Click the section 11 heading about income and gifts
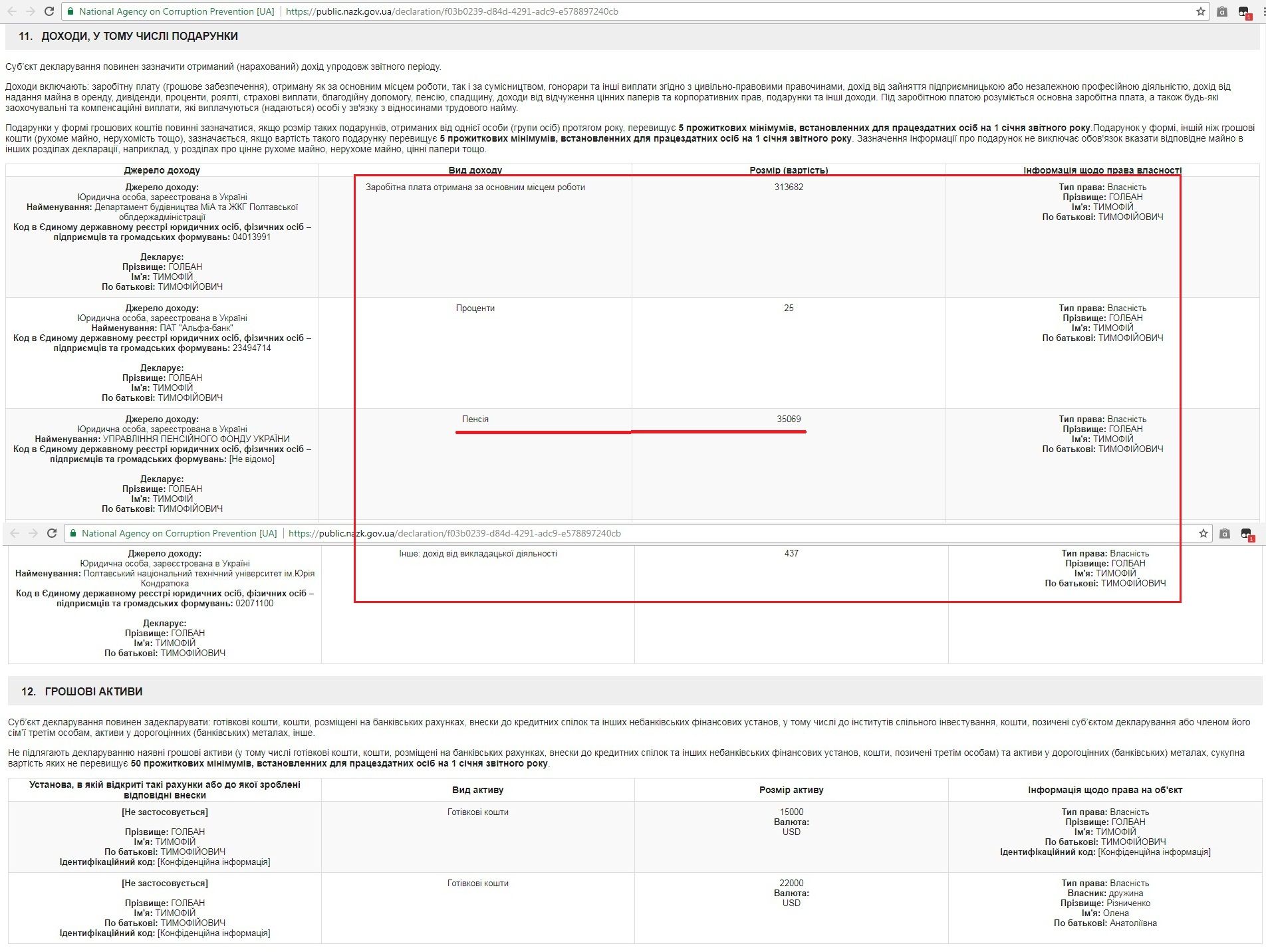 [139, 36]
